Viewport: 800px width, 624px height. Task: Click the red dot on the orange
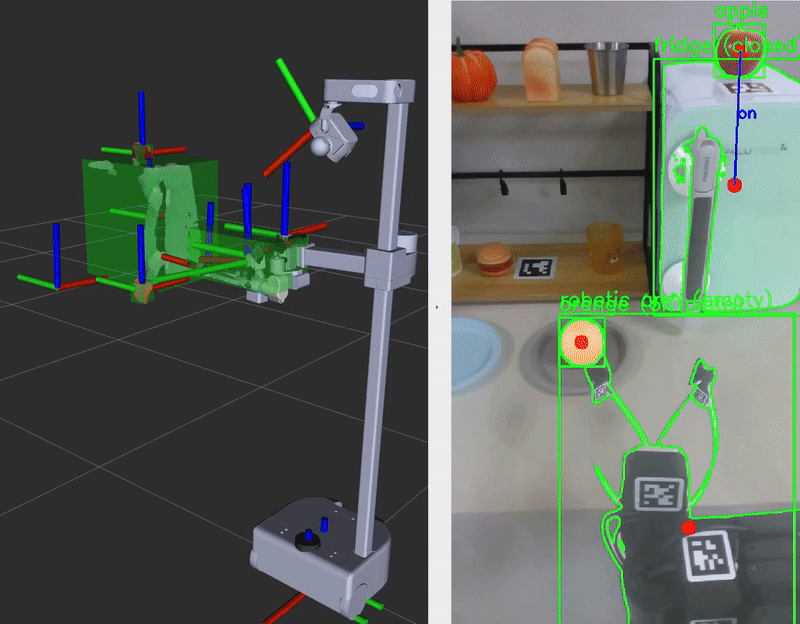tap(581, 342)
